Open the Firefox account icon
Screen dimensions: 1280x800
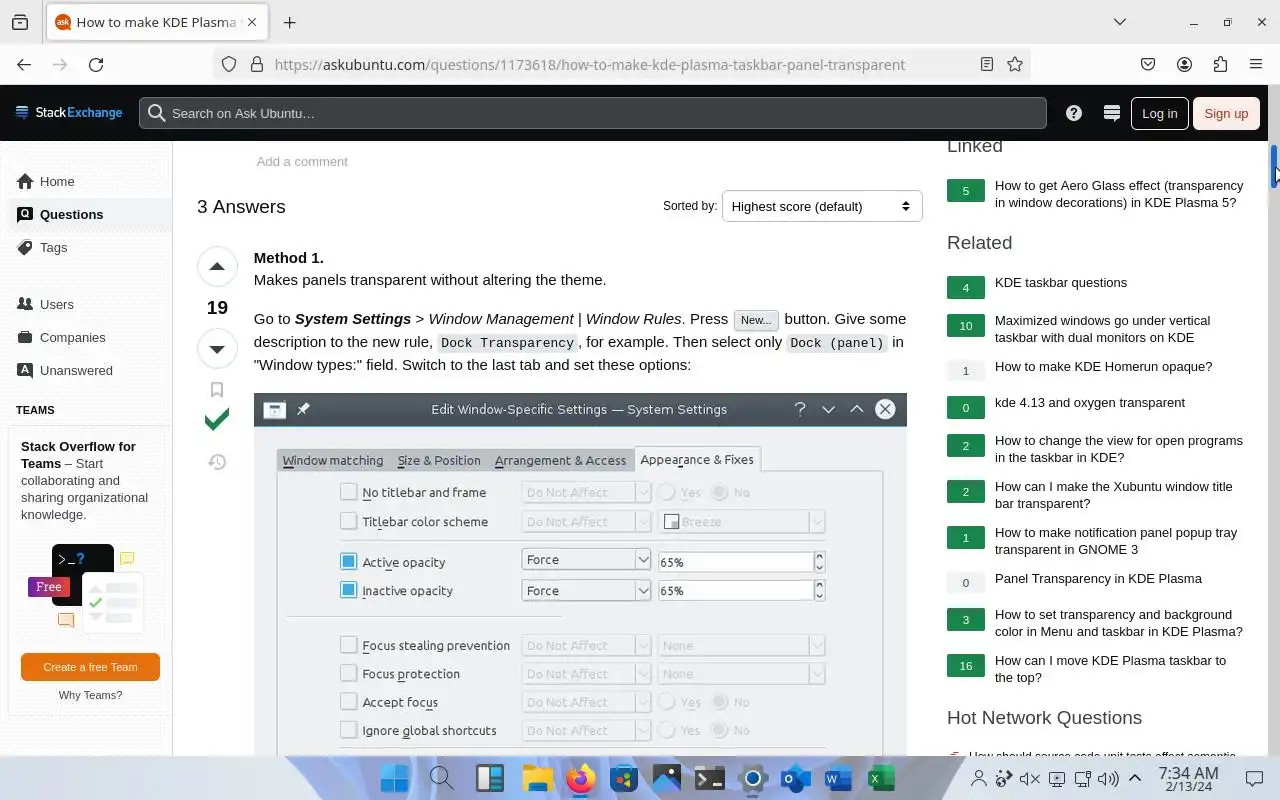click(x=1184, y=64)
